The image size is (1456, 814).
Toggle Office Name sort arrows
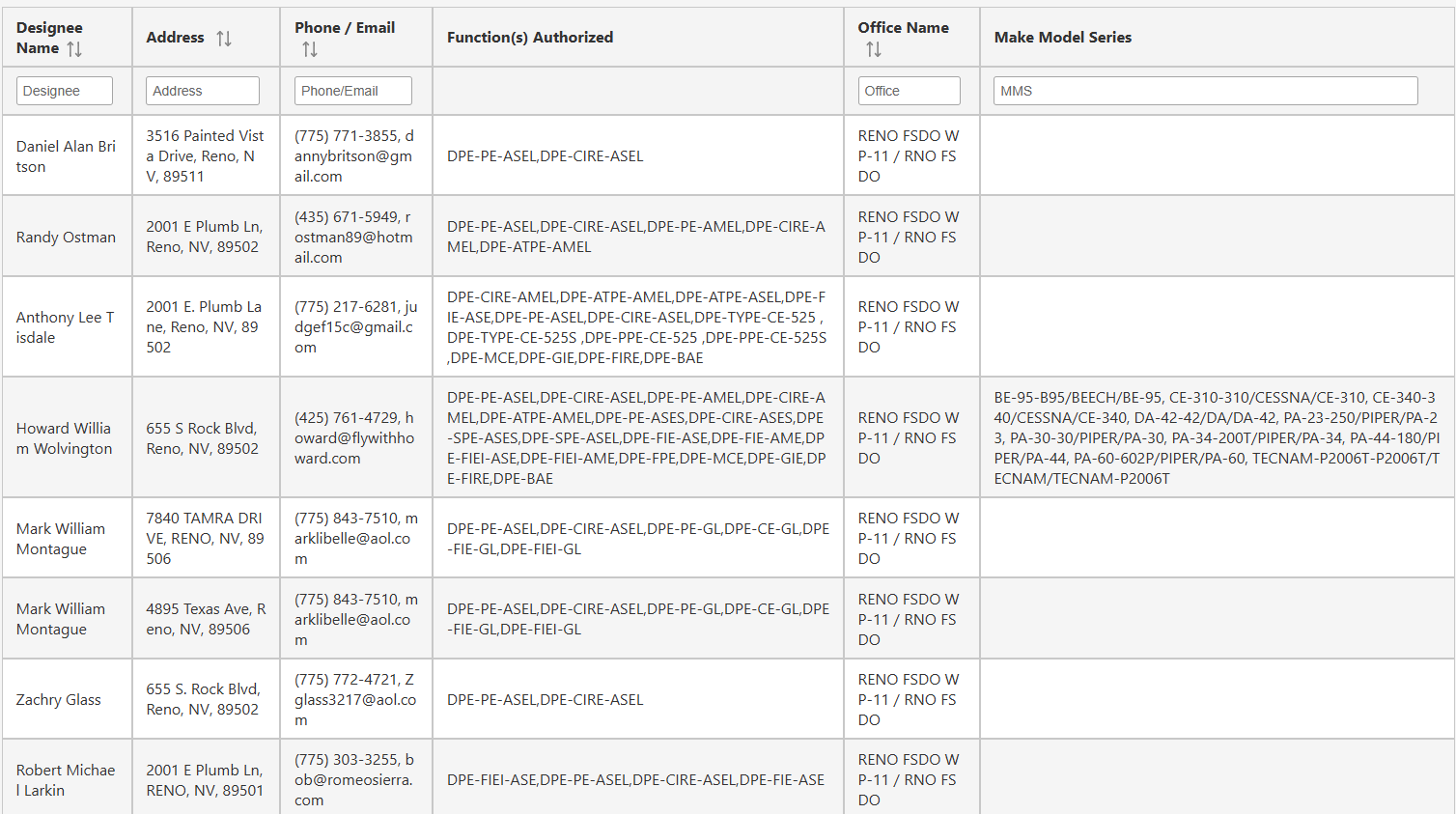click(873, 49)
